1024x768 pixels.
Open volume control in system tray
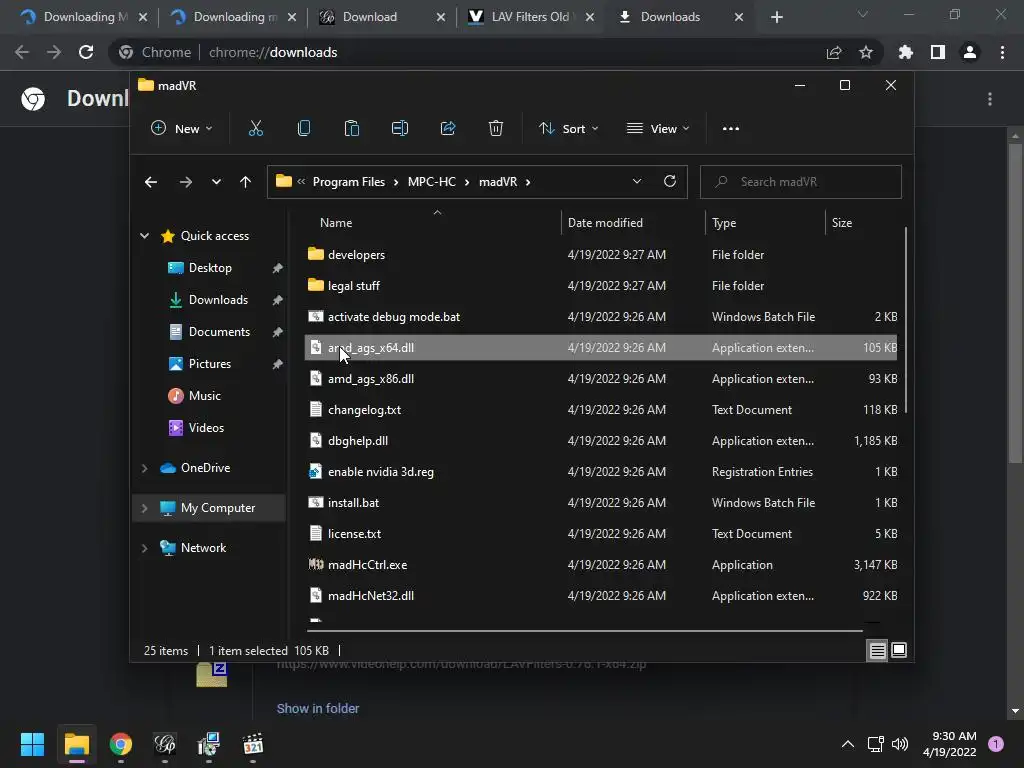(900, 744)
